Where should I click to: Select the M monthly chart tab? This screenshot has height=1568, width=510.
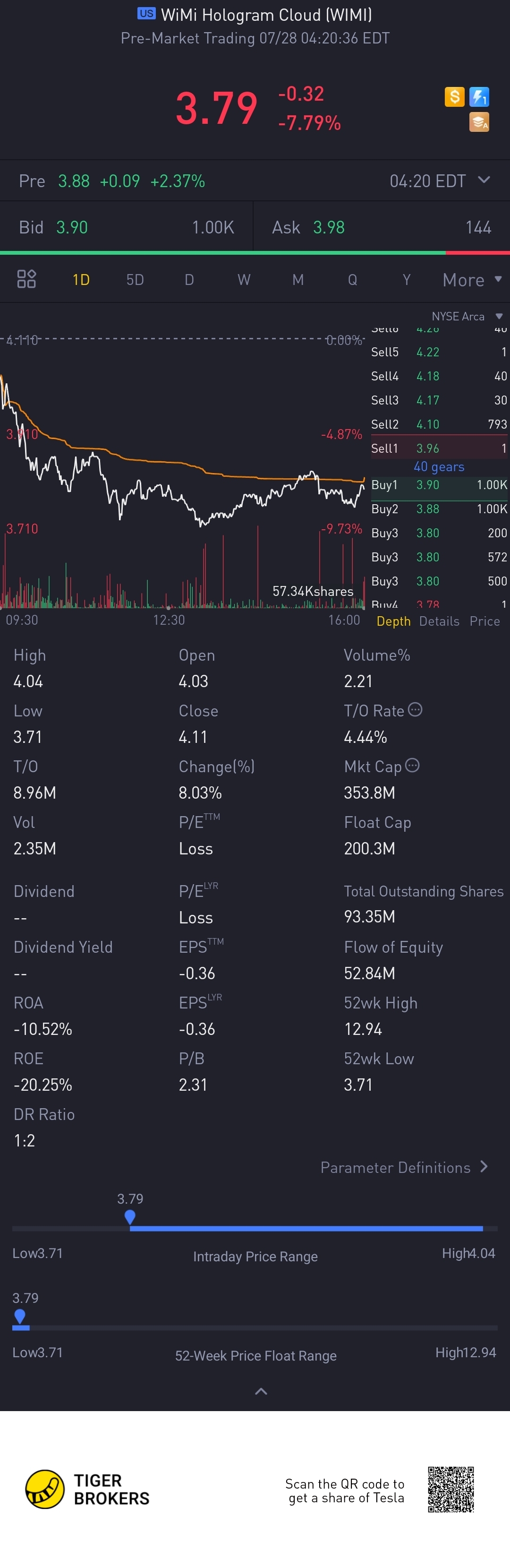(x=298, y=279)
